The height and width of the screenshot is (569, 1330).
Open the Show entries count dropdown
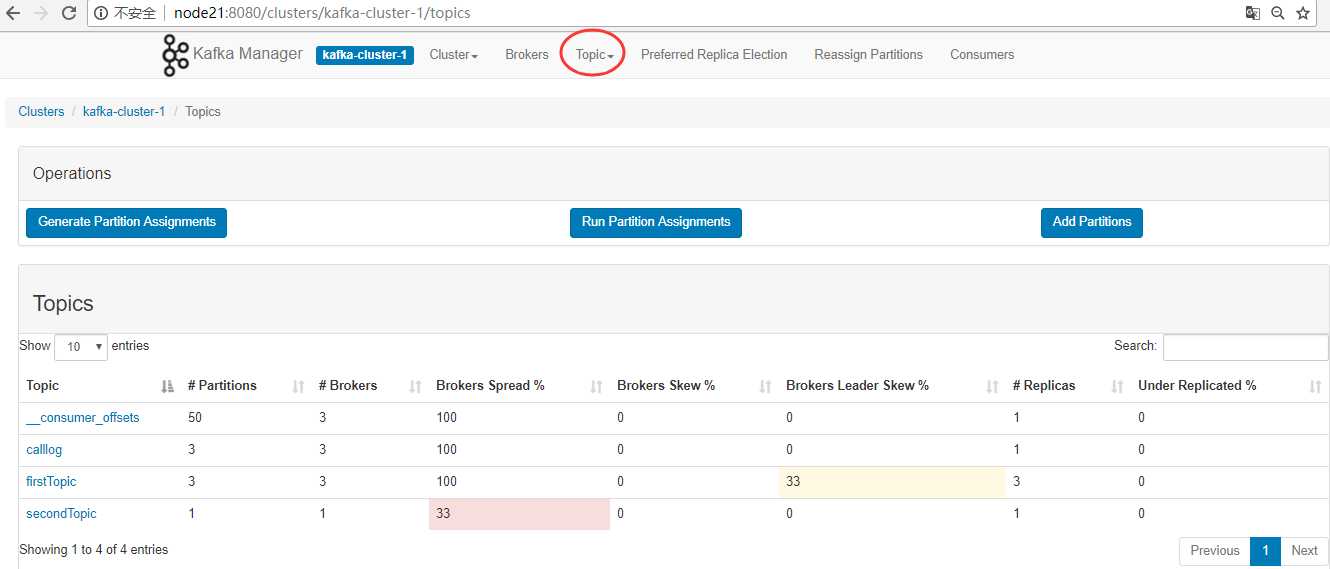click(81, 346)
